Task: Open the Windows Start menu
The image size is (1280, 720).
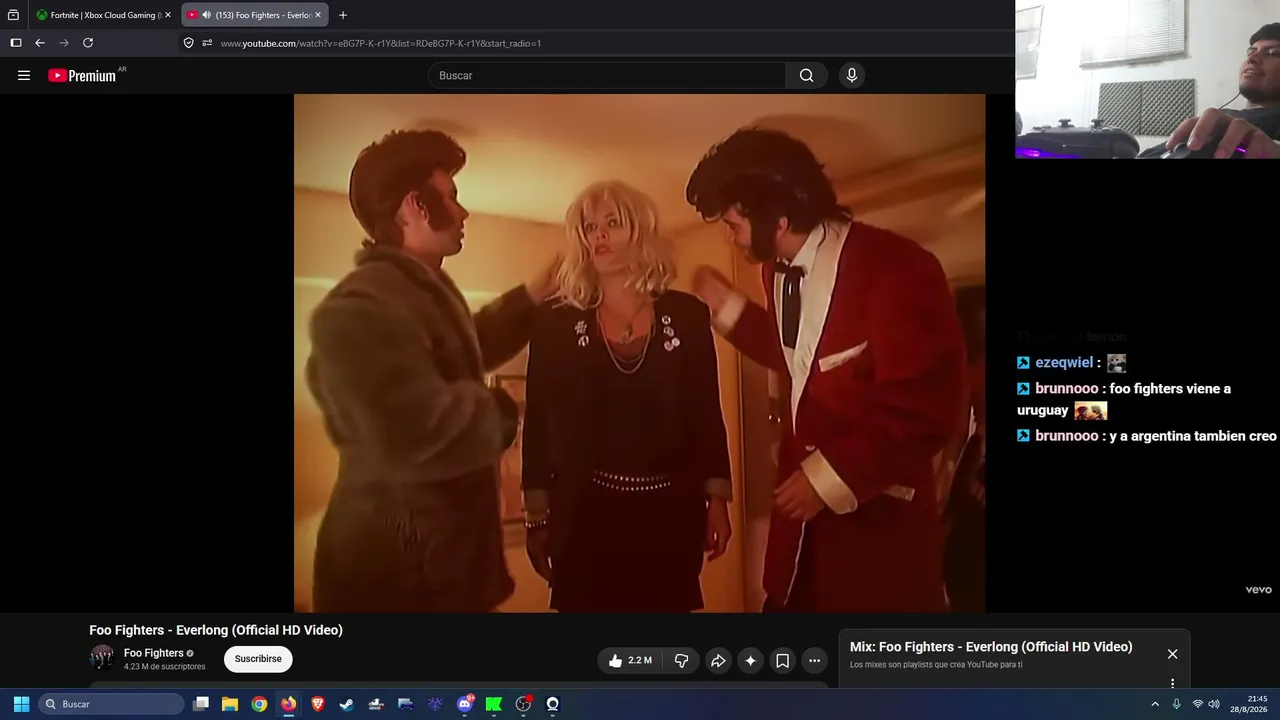Action: tap(21, 704)
